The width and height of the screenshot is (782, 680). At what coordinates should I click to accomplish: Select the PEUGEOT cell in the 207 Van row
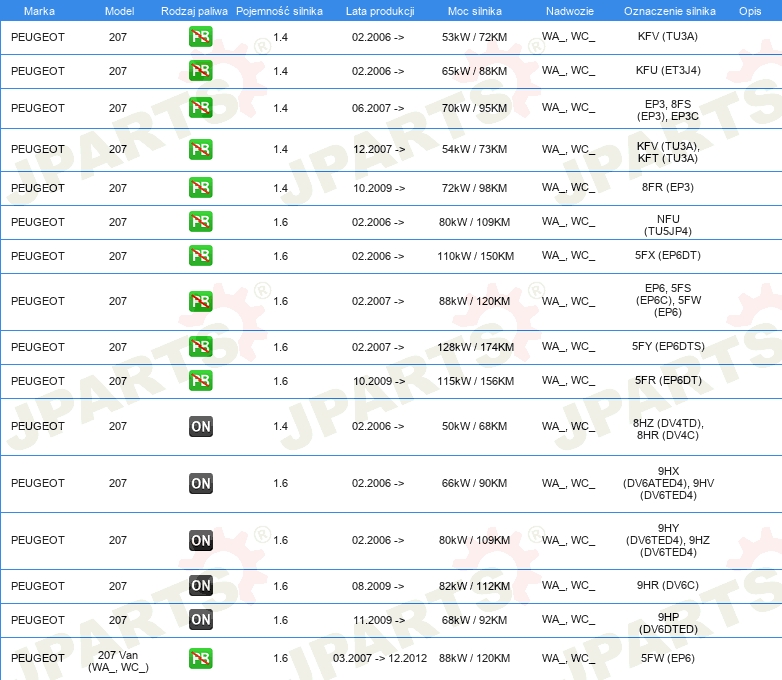point(38,659)
